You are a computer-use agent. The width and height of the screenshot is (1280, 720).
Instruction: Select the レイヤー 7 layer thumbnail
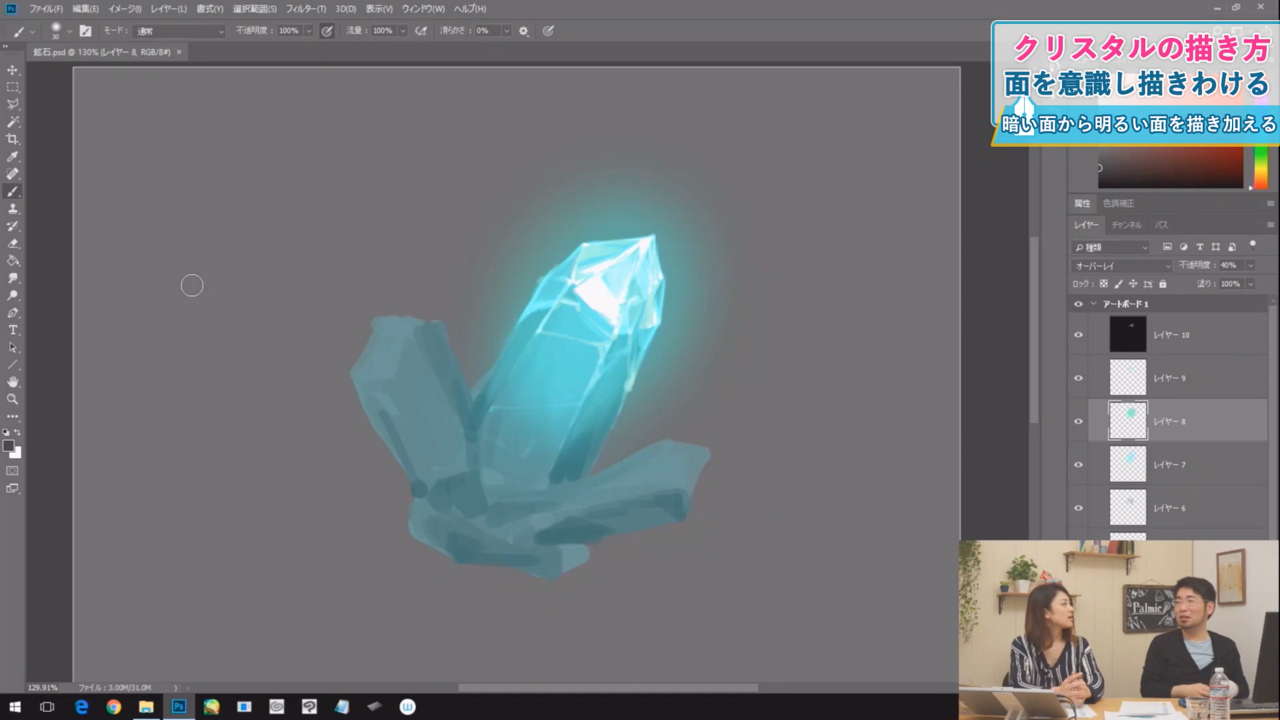click(1128, 464)
